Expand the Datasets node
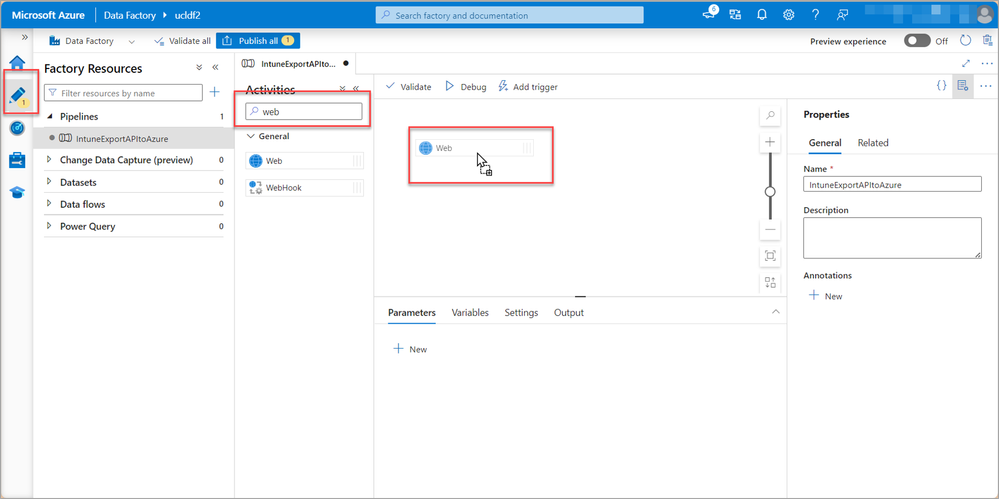 click(50, 182)
